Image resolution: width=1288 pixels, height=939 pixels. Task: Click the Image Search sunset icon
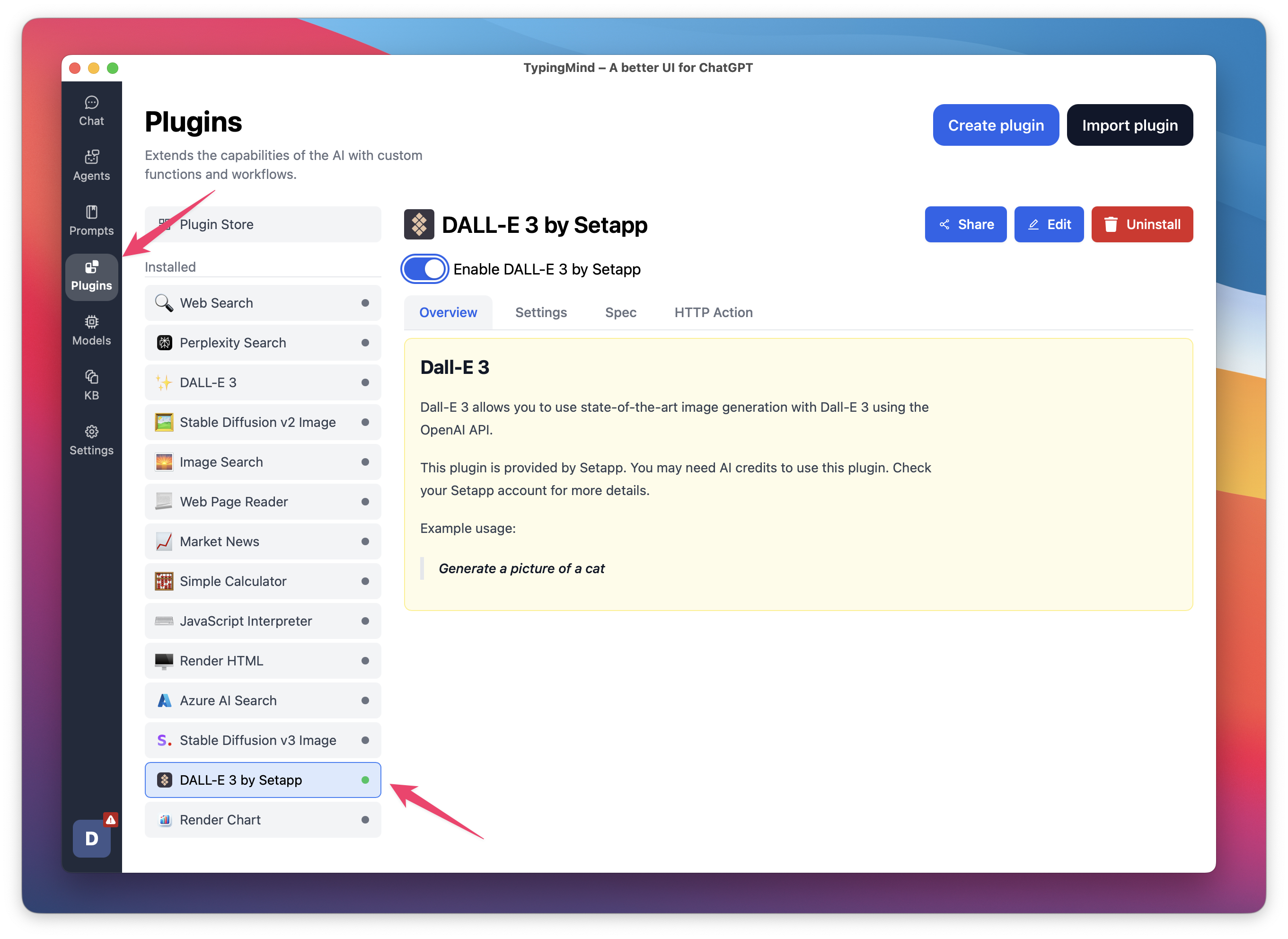[164, 462]
